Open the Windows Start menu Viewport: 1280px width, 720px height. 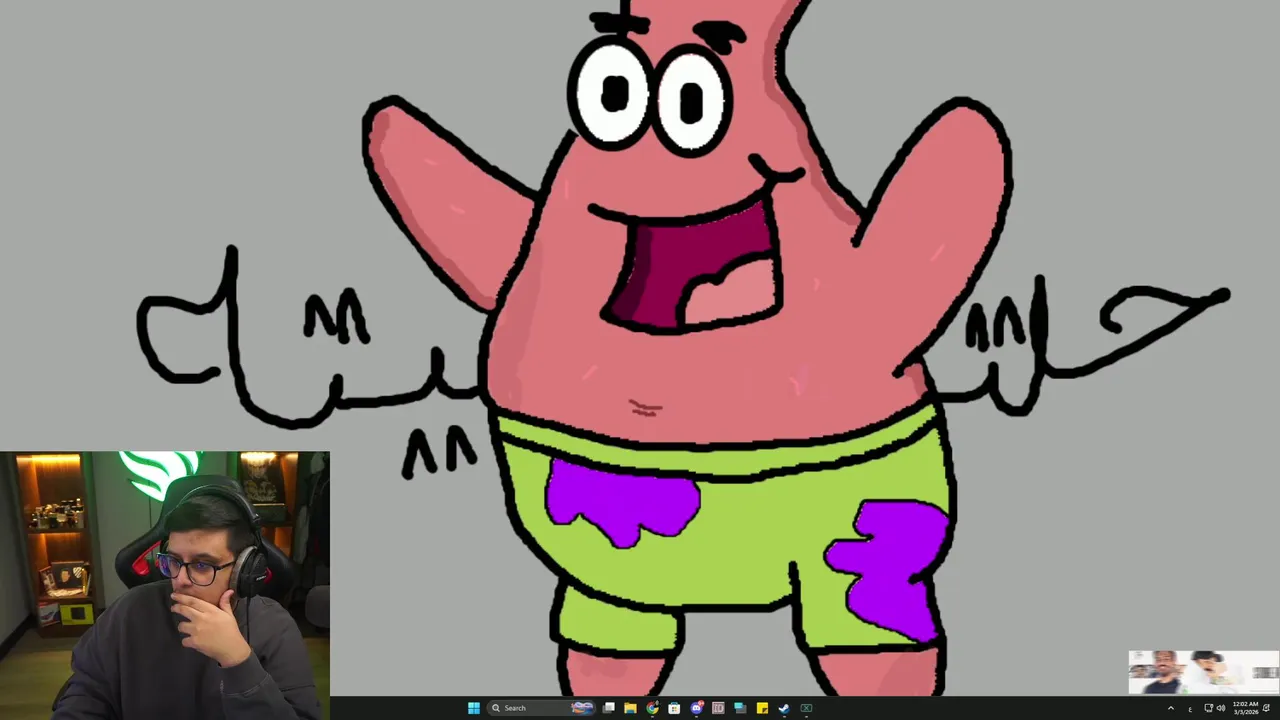coord(474,708)
